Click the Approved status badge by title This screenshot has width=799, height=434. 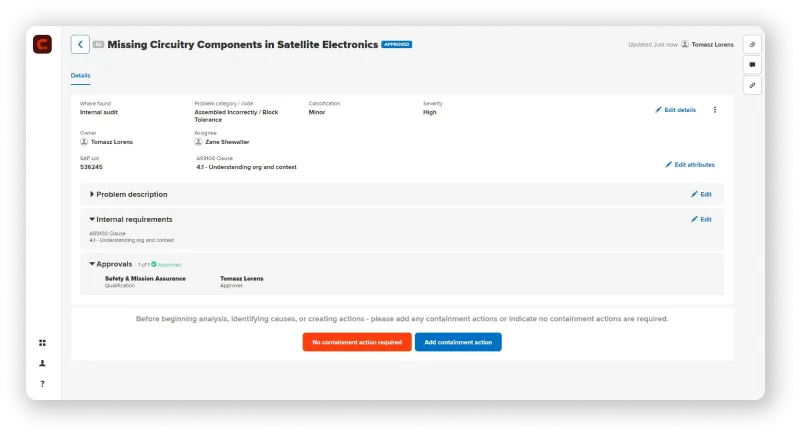click(x=397, y=45)
